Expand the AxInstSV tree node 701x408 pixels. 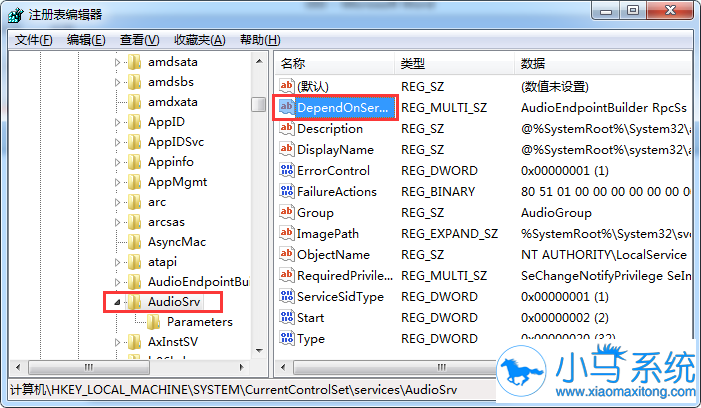(117, 343)
